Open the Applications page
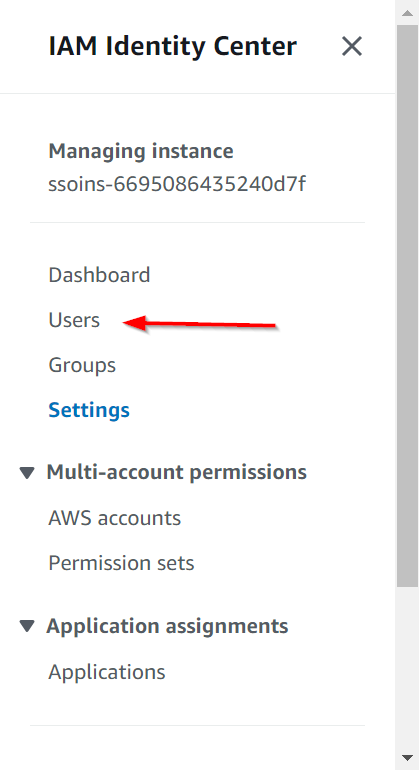 pos(107,672)
